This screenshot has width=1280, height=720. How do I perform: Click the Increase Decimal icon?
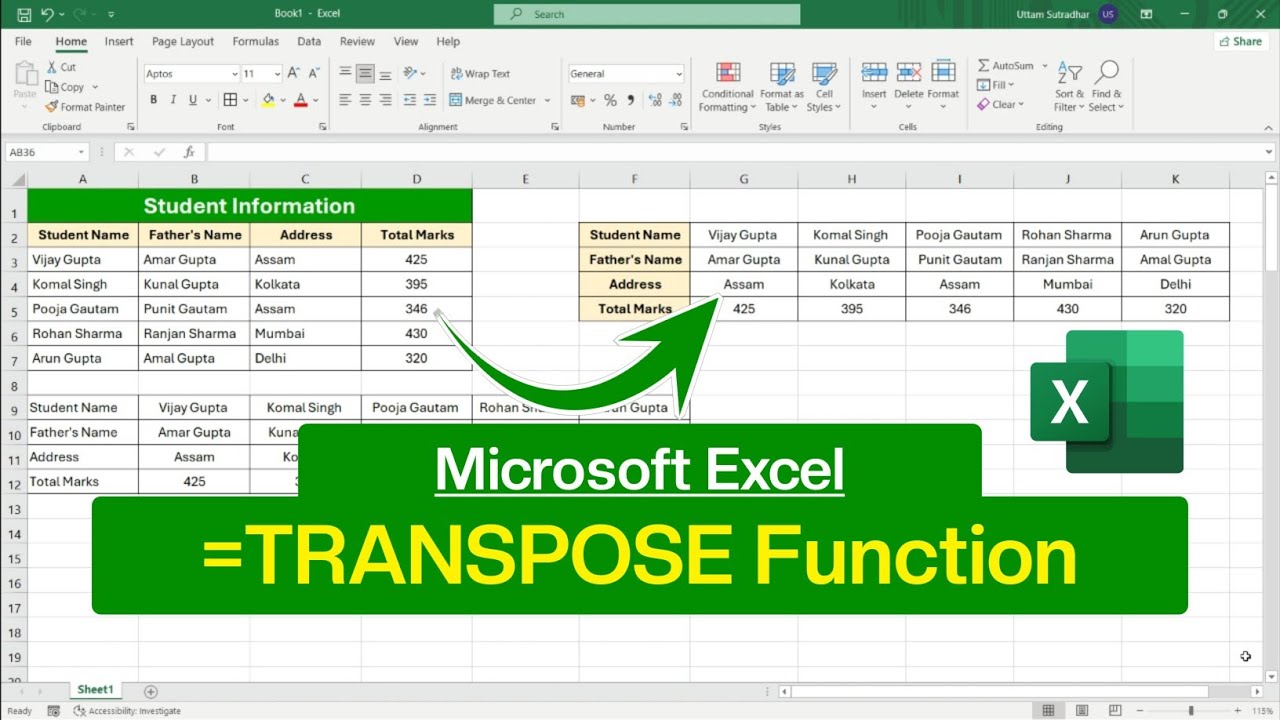pyautogui.click(x=655, y=100)
